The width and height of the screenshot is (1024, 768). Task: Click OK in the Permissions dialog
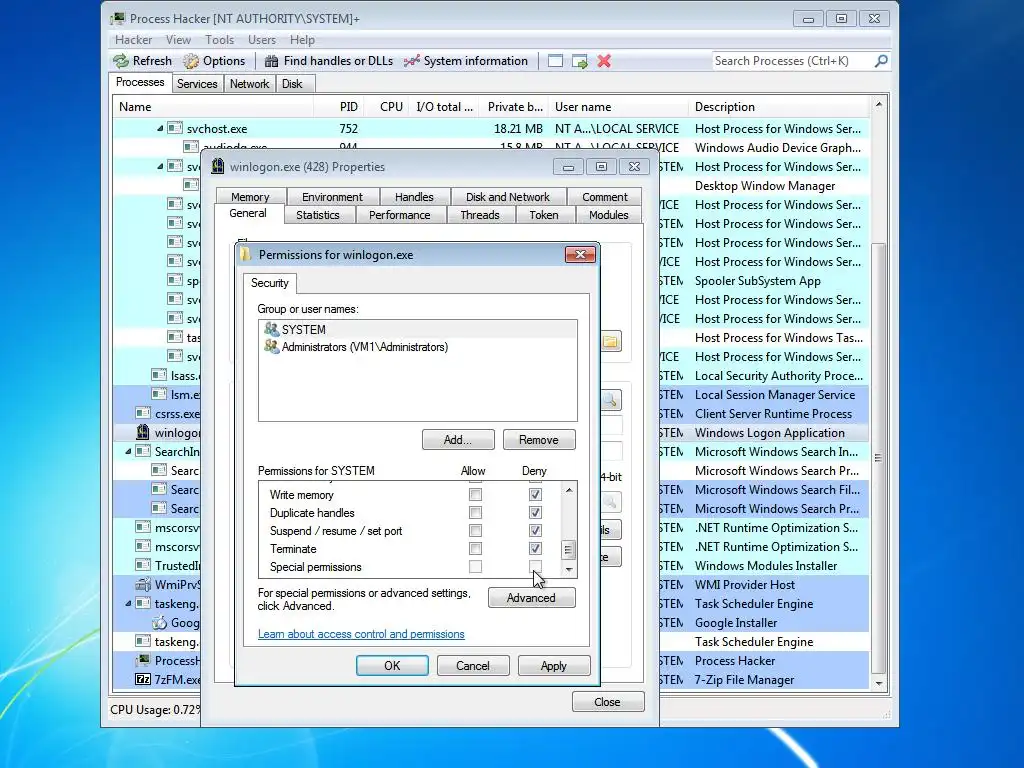[x=392, y=665]
